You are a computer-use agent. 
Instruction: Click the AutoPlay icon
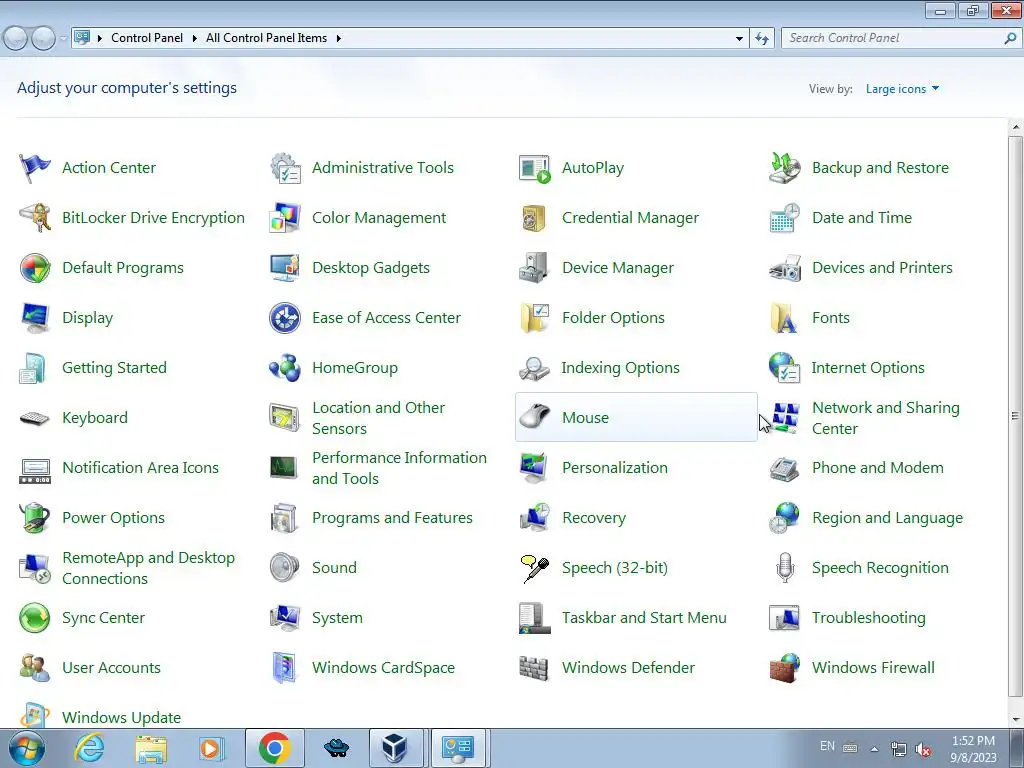click(x=534, y=168)
